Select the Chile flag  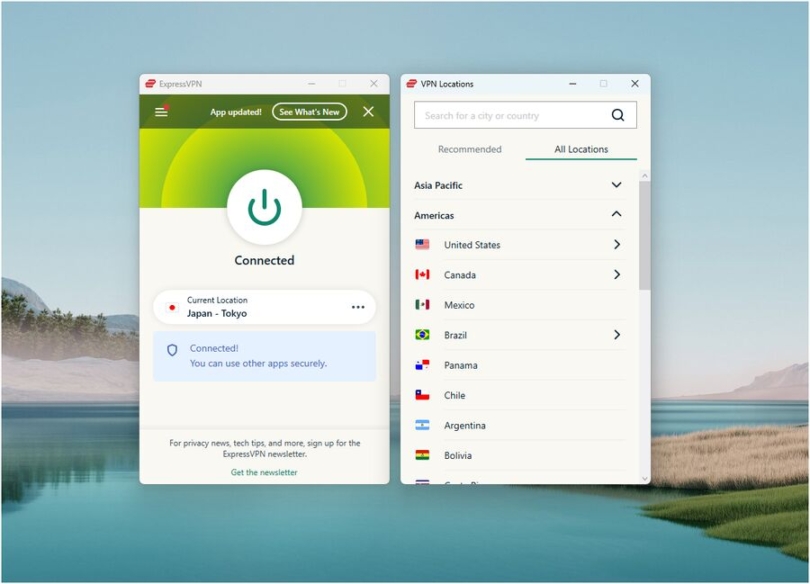pyautogui.click(x=423, y=395)
